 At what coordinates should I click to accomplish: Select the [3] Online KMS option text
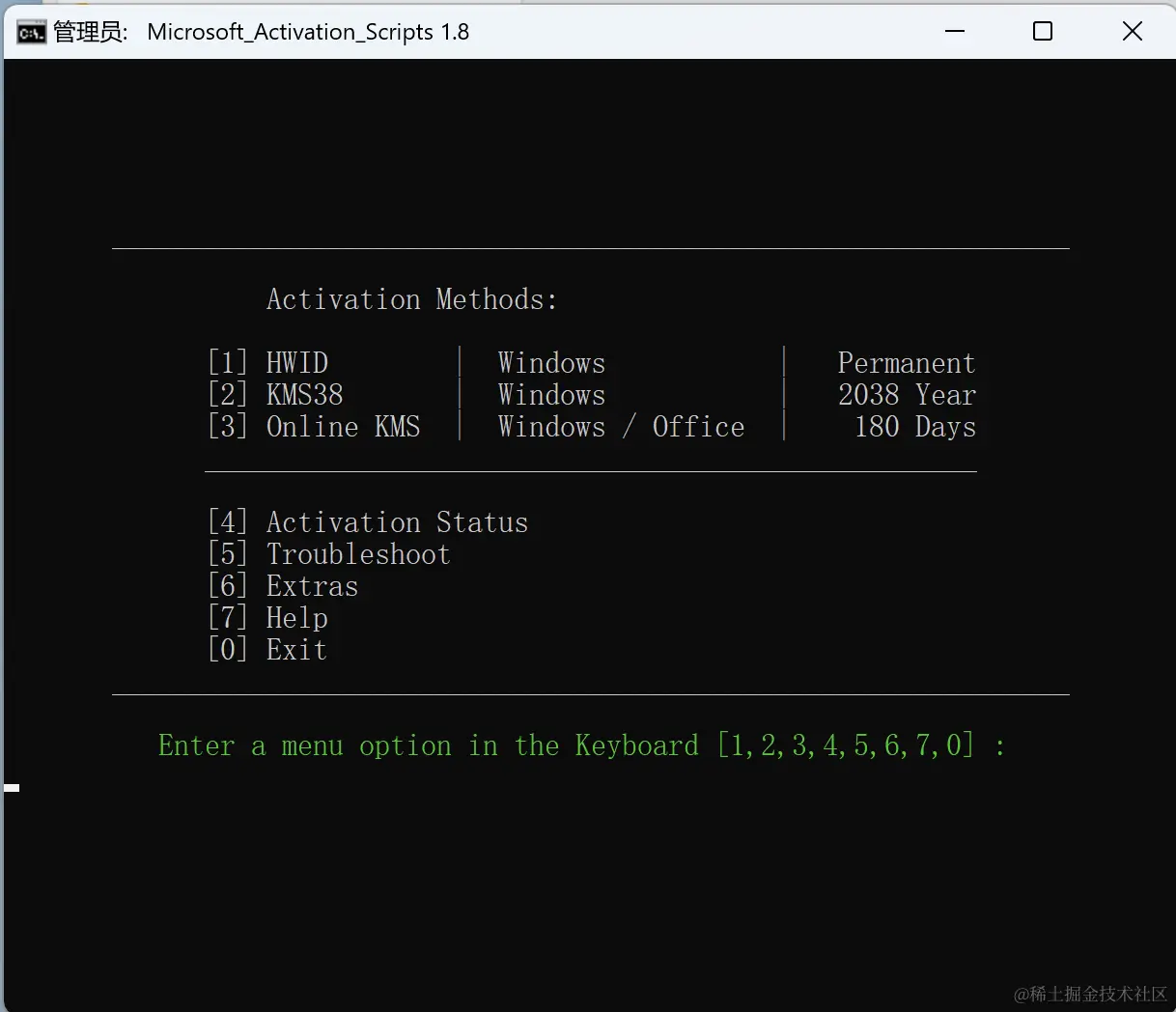pos(315,427)
